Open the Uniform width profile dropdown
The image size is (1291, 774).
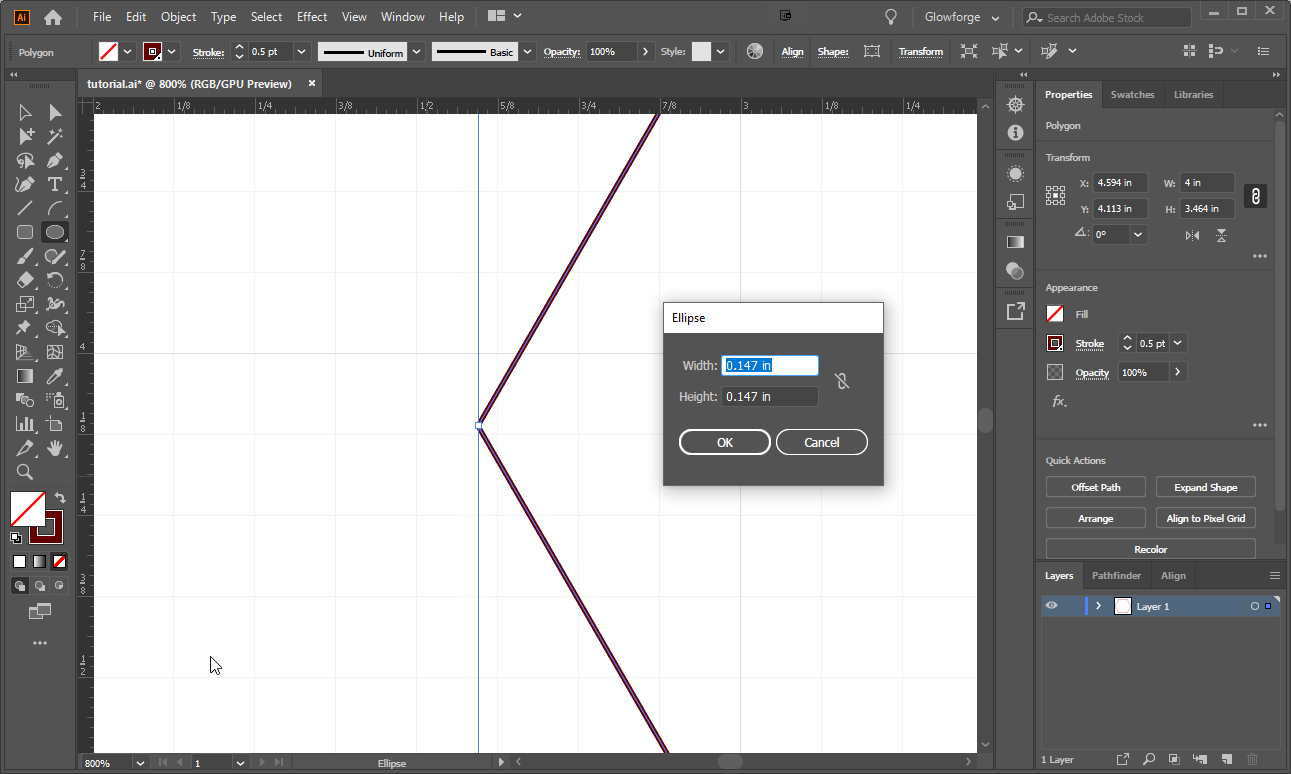[x=417, y=51]
